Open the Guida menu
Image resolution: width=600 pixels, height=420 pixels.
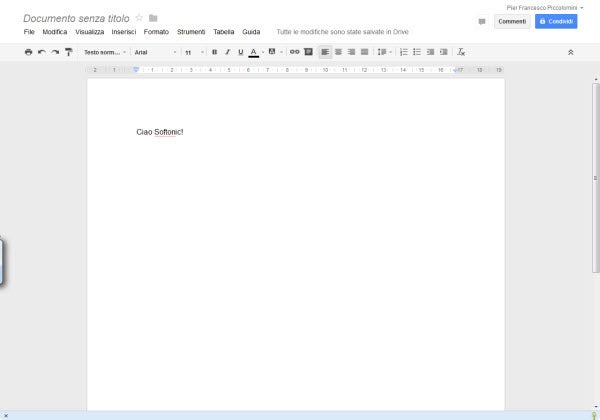[251, 32]
